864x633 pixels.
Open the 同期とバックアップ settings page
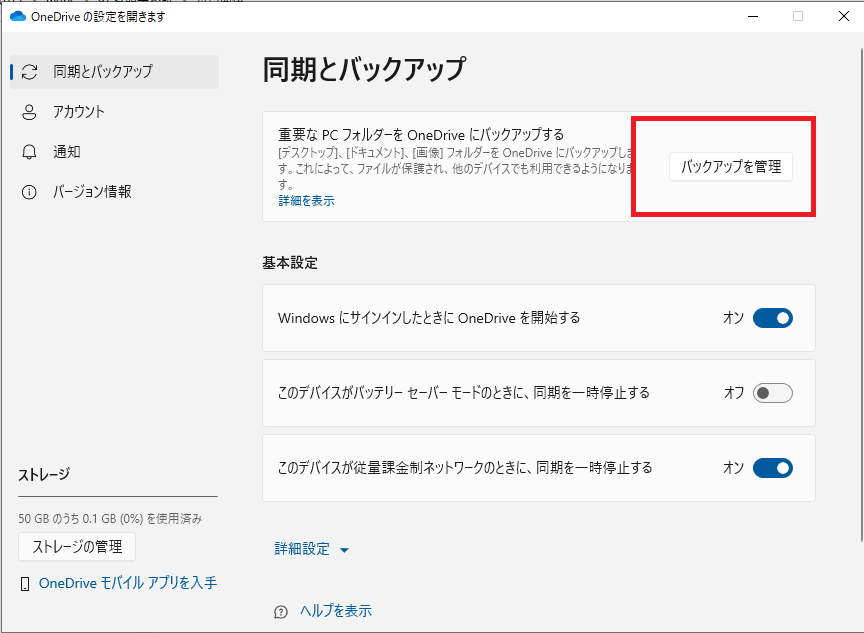[x=115, y=72]
